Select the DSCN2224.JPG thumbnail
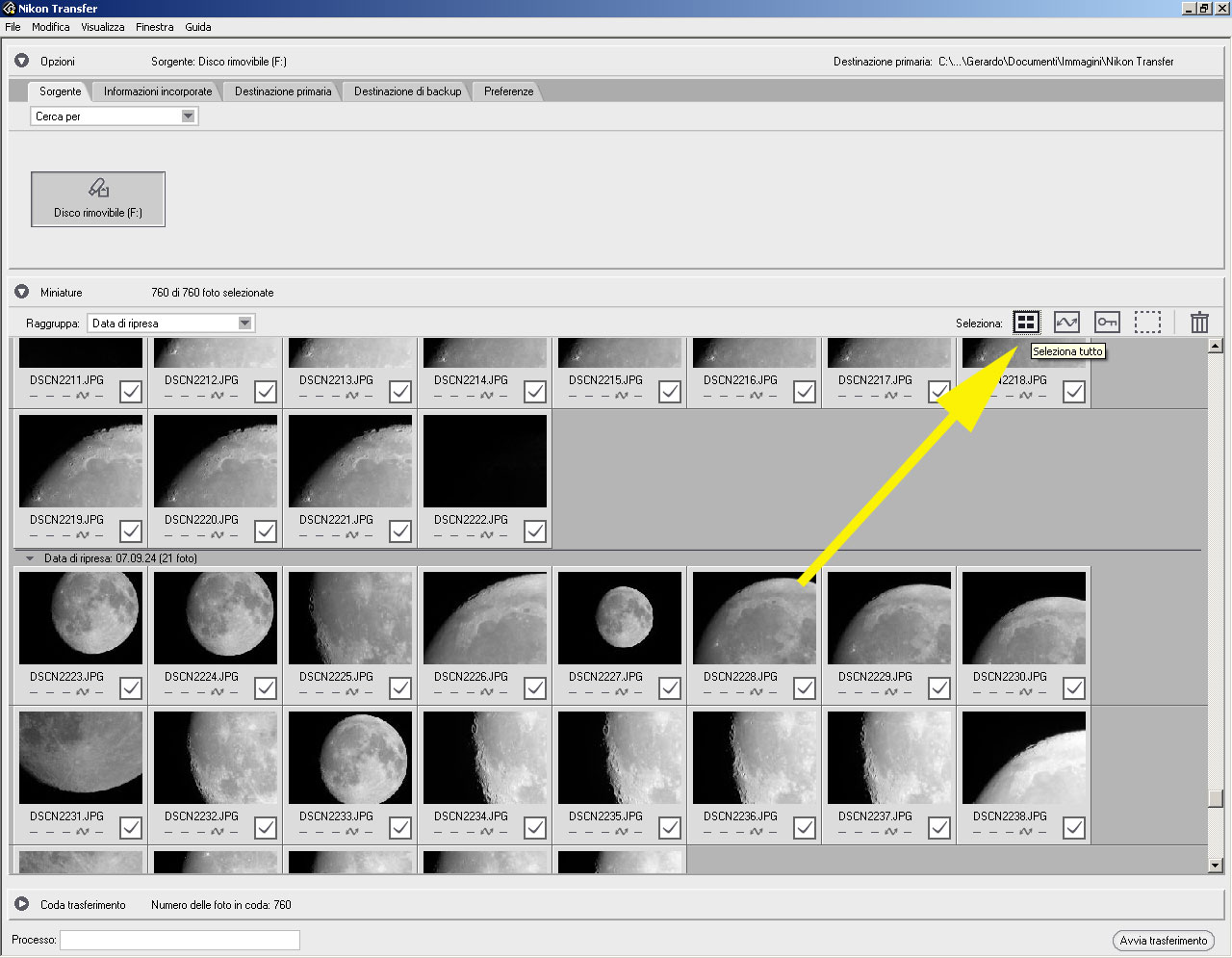Screen dimensions: 1232x958 coord(216,618)
